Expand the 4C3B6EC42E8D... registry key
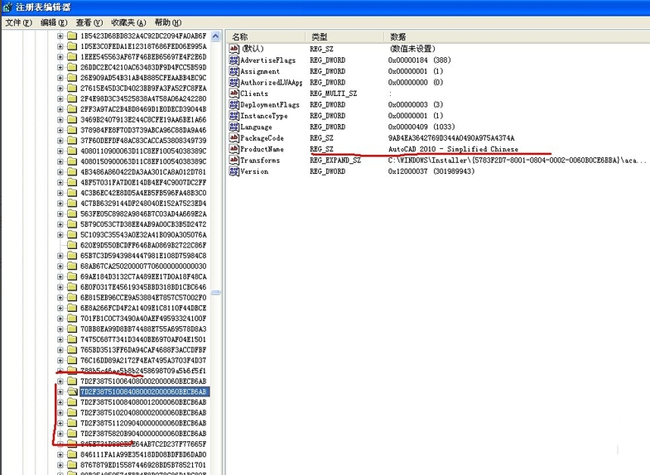The width and height of the screenshot is (650, 475). (61, 193)
